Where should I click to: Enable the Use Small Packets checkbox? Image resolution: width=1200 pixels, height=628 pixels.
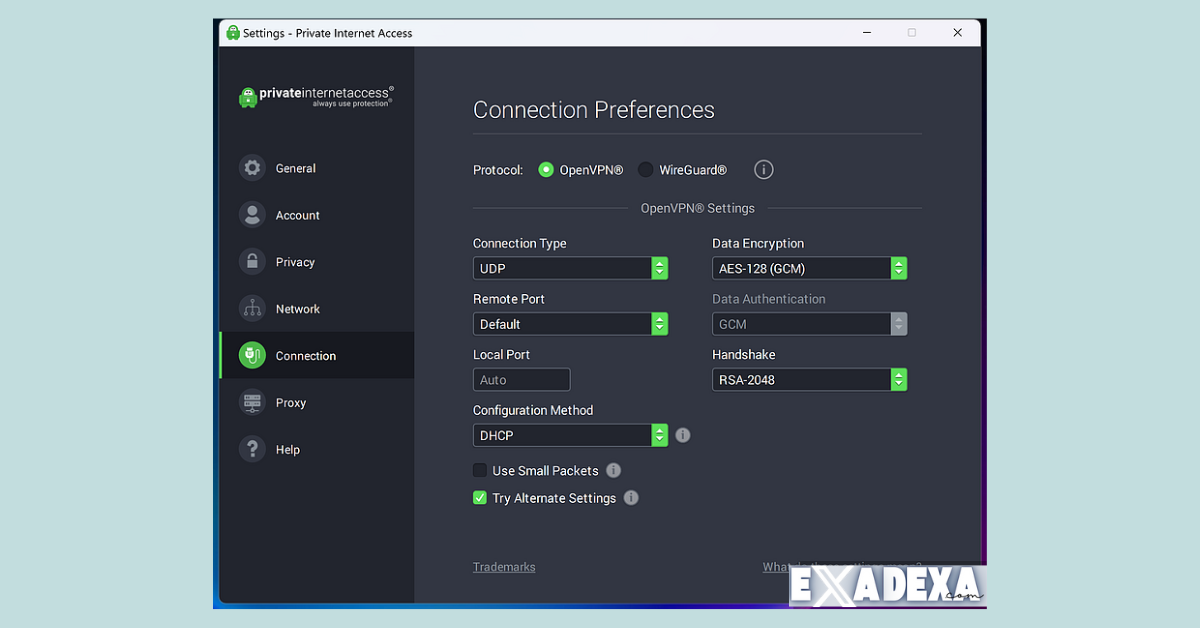coord(479,470)
